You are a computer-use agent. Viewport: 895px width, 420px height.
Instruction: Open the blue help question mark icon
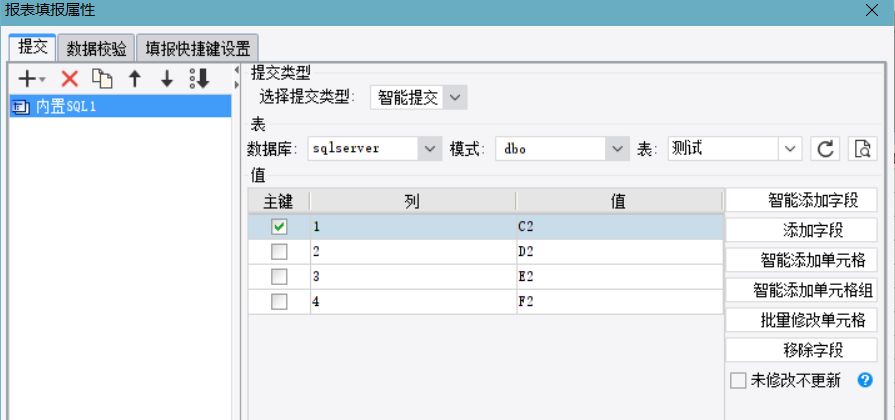866,380
